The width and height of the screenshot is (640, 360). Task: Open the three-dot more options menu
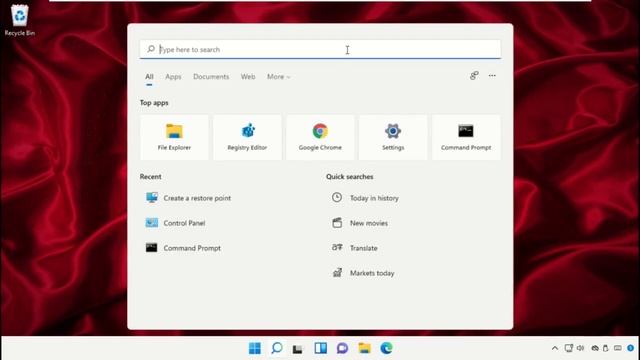[492, 76]
